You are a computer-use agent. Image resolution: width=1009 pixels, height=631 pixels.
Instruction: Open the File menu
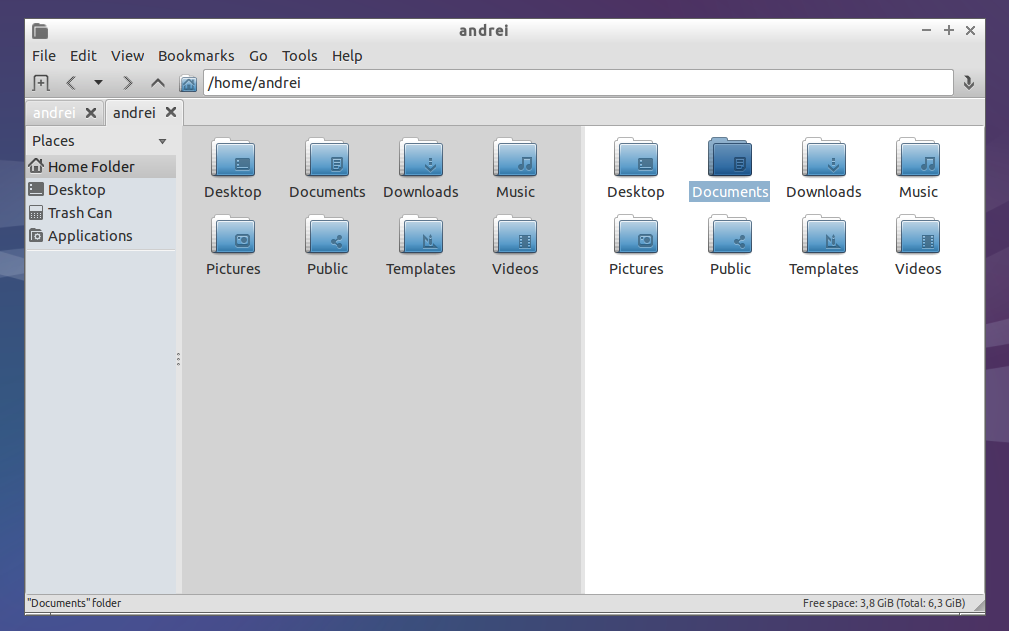point(44,56)
